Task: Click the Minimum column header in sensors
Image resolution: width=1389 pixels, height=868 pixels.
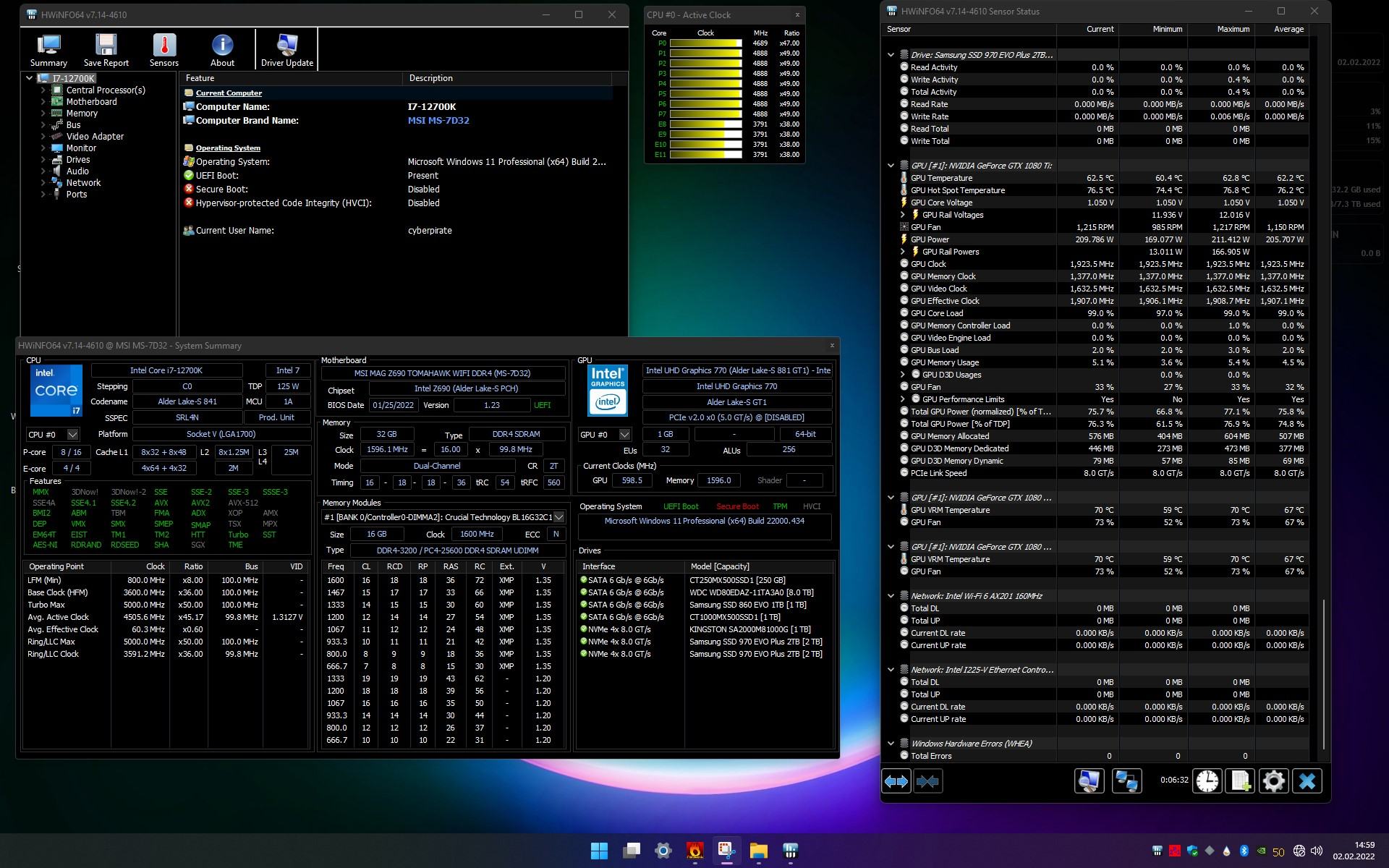Action: [1153, 30]
